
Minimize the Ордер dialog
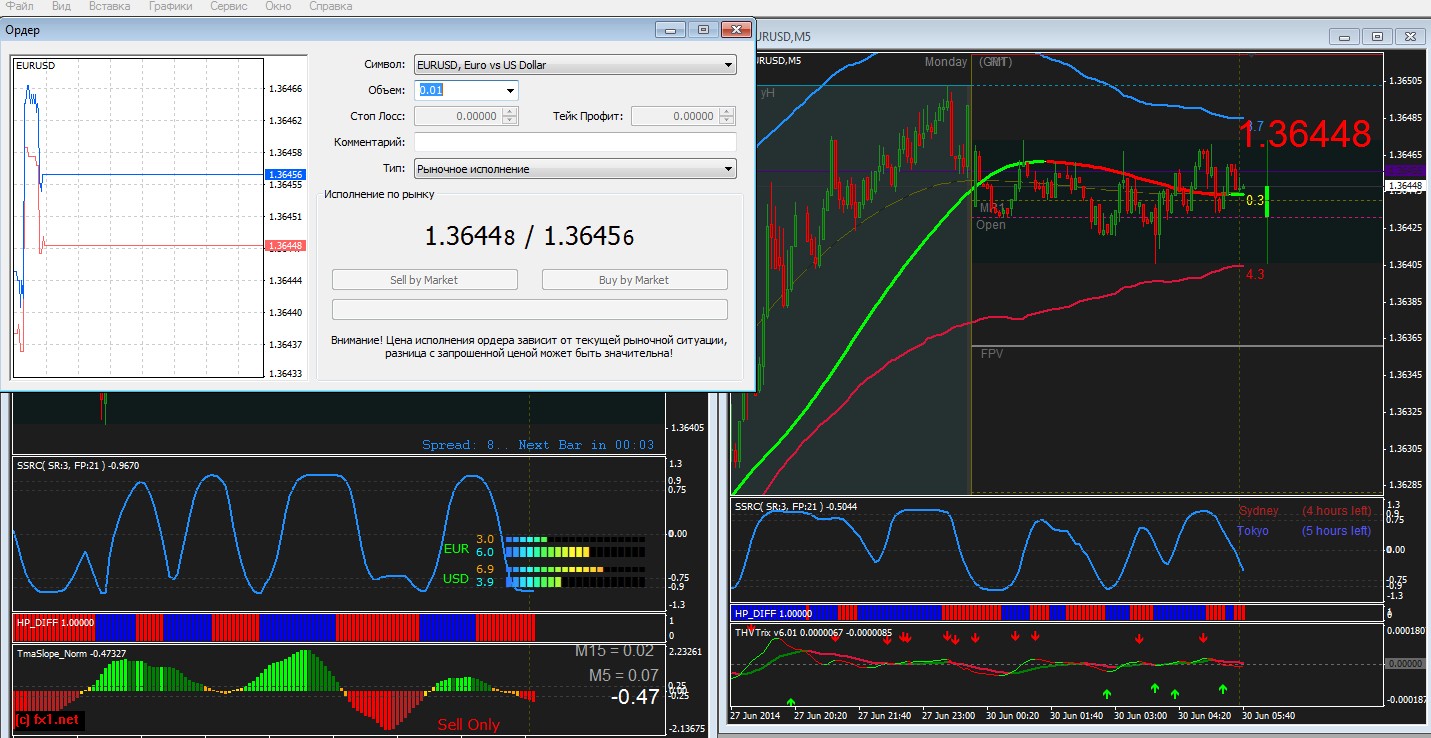tap(670, 30)
